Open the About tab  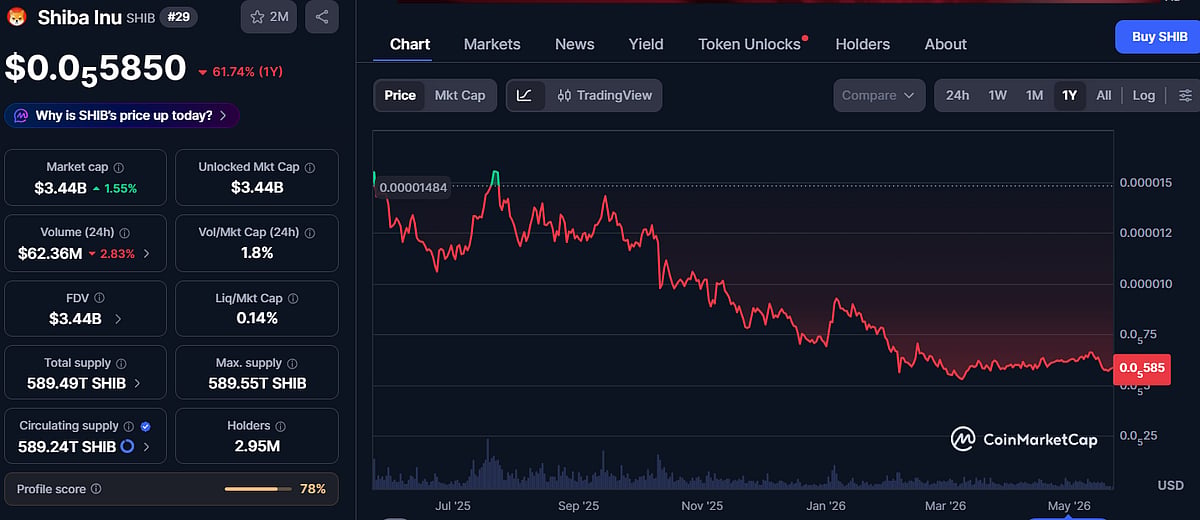click(946, 44)
